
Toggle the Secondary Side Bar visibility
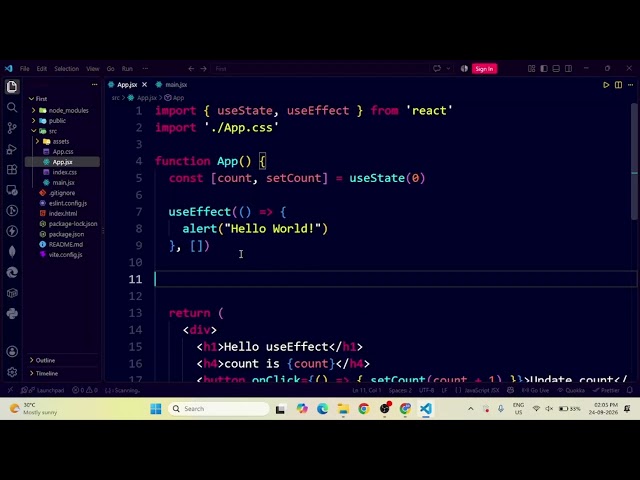(x=568, y=69)
